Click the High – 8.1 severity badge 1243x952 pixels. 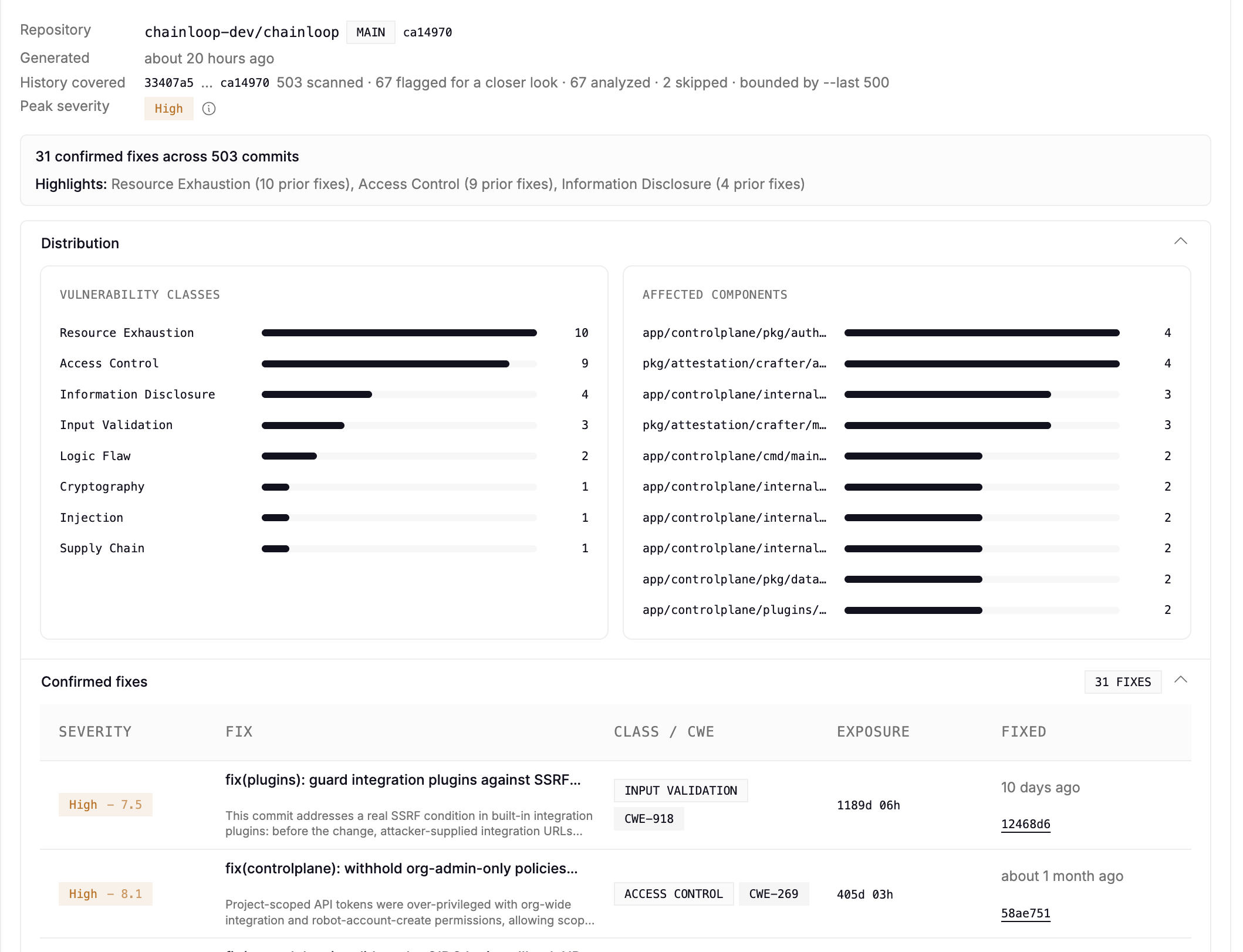coord(106,894)
